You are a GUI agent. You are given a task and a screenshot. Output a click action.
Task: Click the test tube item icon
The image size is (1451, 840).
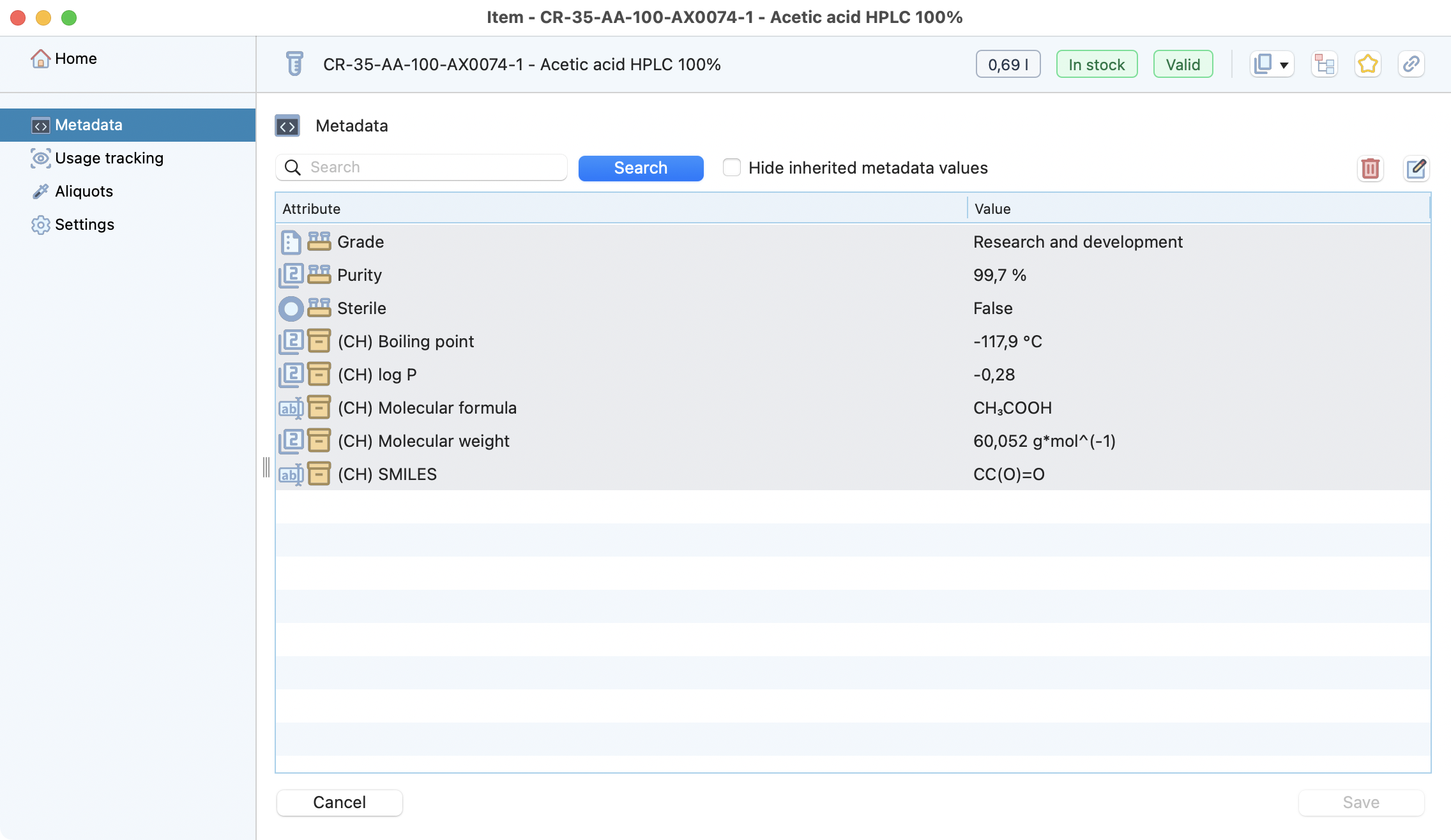294,64
